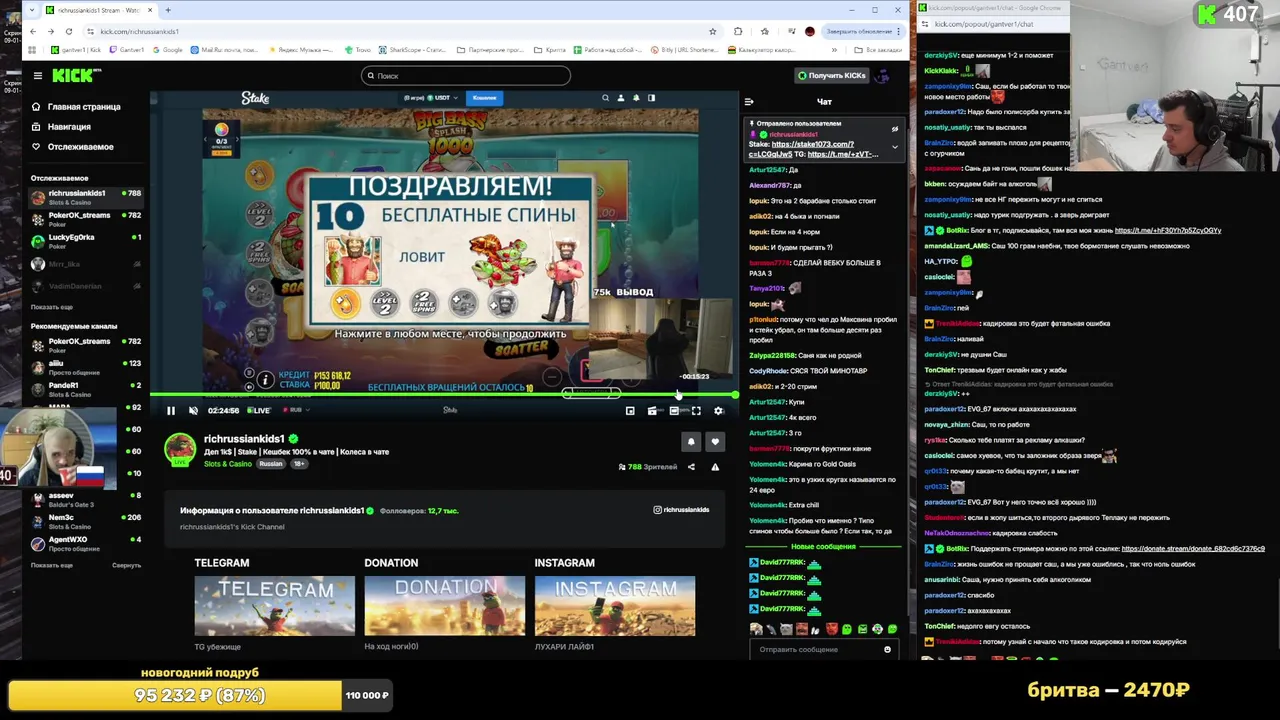The width and height of the screenshot is (1280, 720).
Task: Click Получить KICKs button
Action: pyautogui.click(x=832, y=75)
